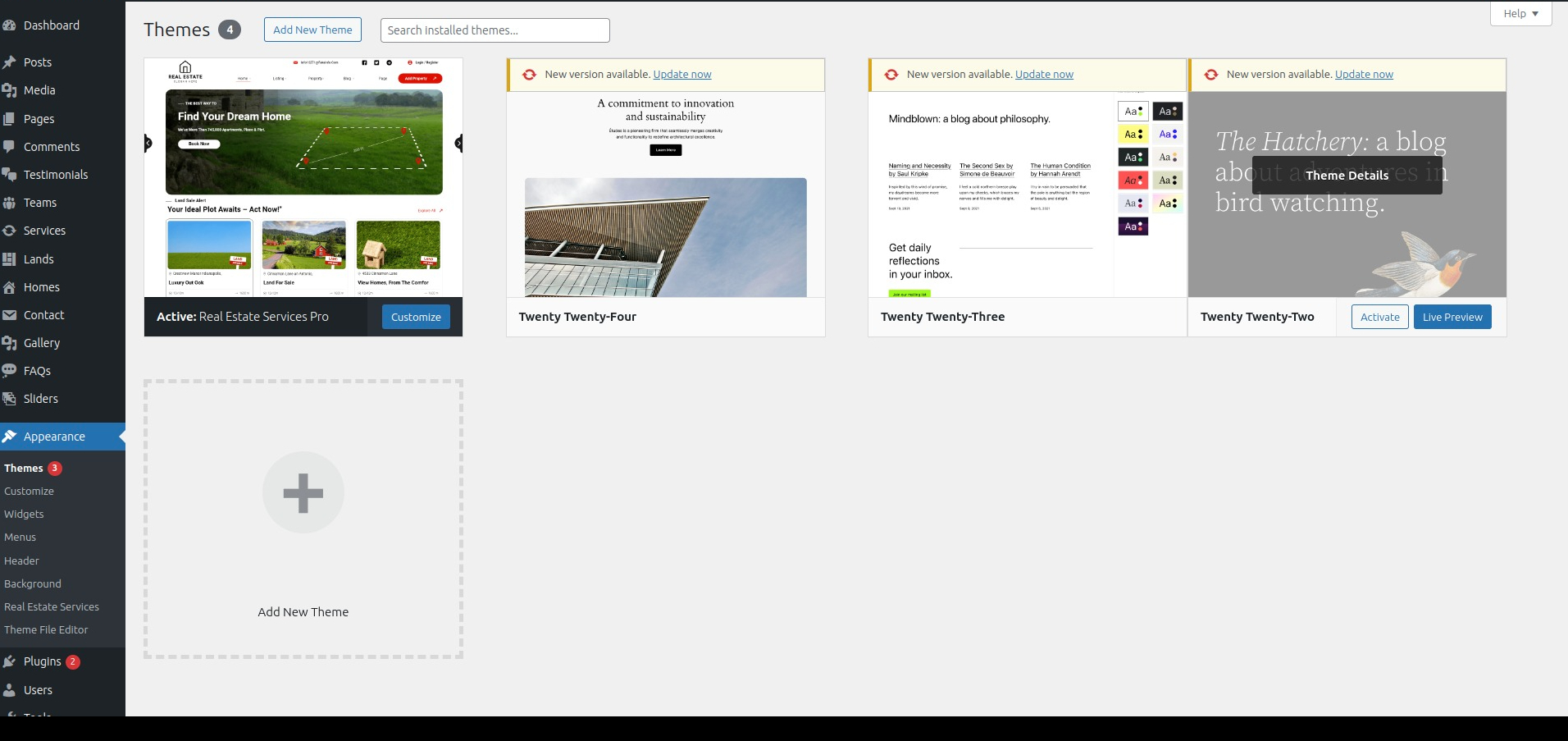
Task: Click update refresh icon on Twenty Twenty-Three
Action: (x=891, y=75)
